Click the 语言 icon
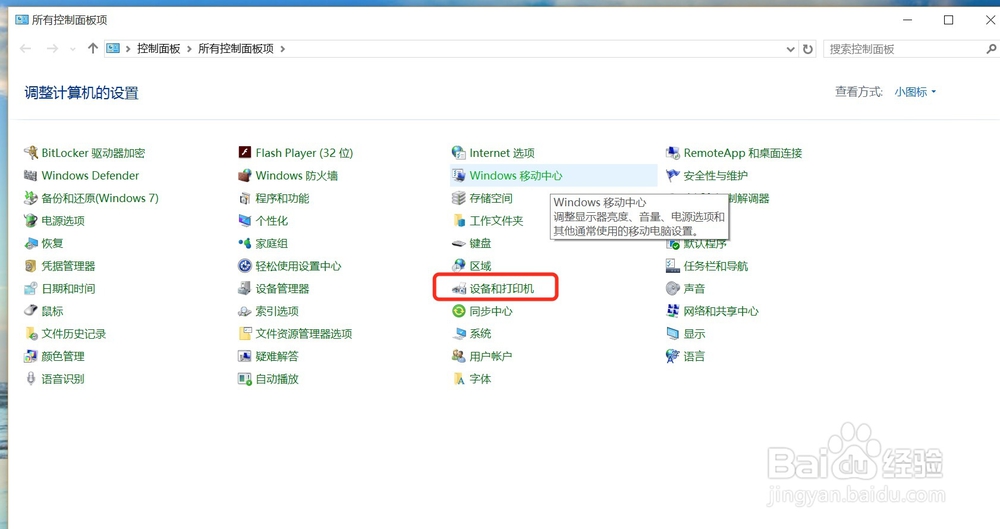Viewport: 1000px width, 529px height. tap(673, 356)
